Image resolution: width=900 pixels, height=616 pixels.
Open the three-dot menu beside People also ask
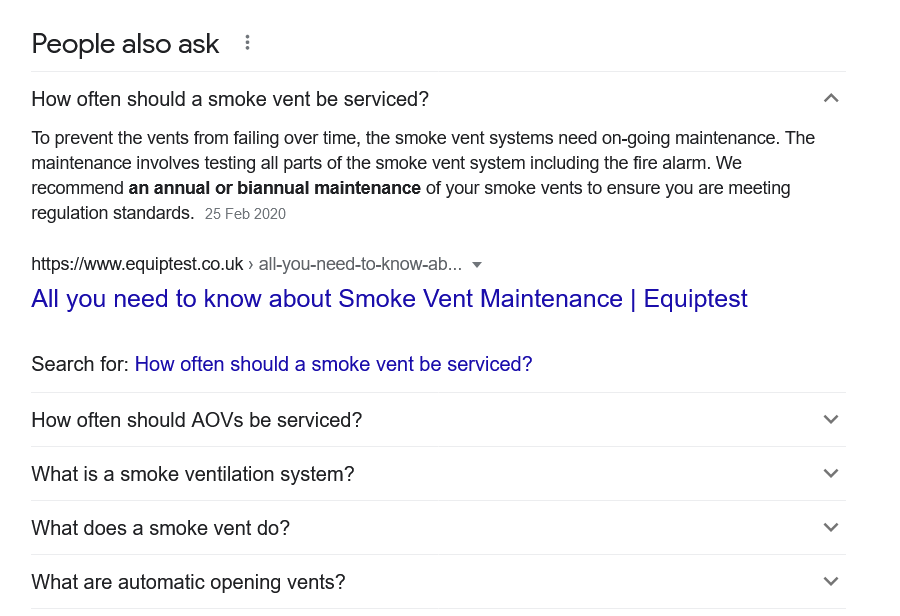click(247, 43)
